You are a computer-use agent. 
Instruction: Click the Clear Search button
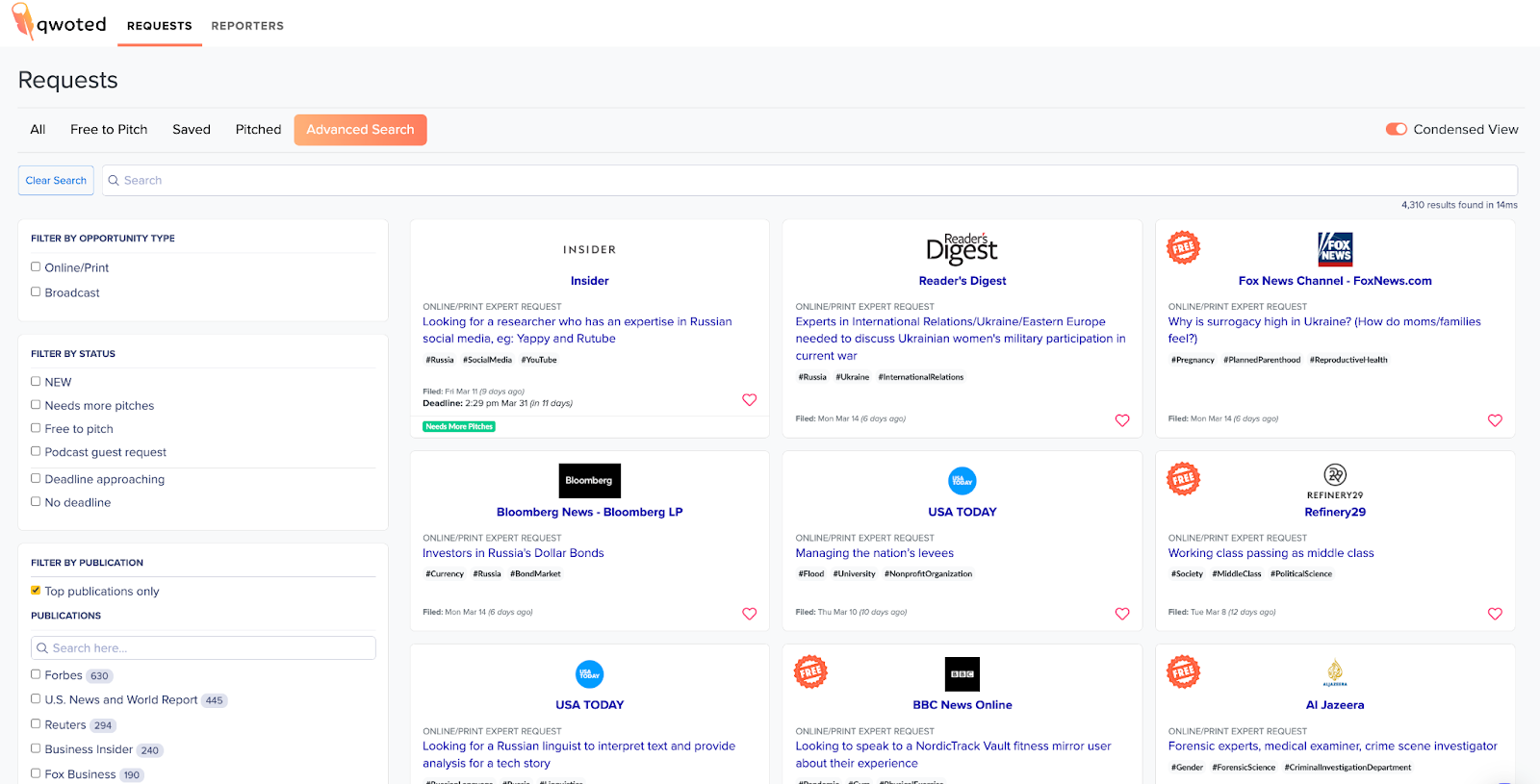56,181
